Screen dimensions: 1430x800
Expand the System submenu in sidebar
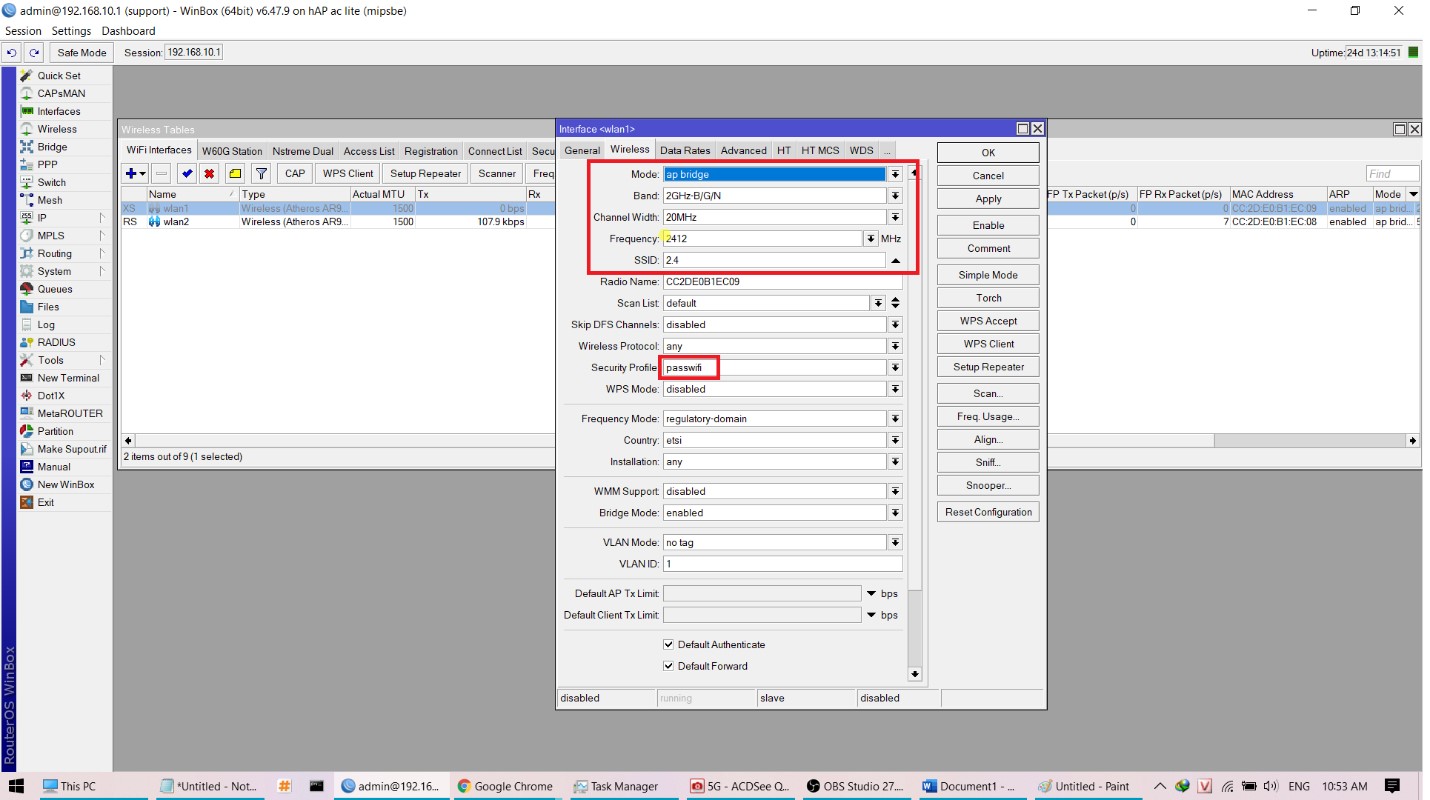point(102,271)
